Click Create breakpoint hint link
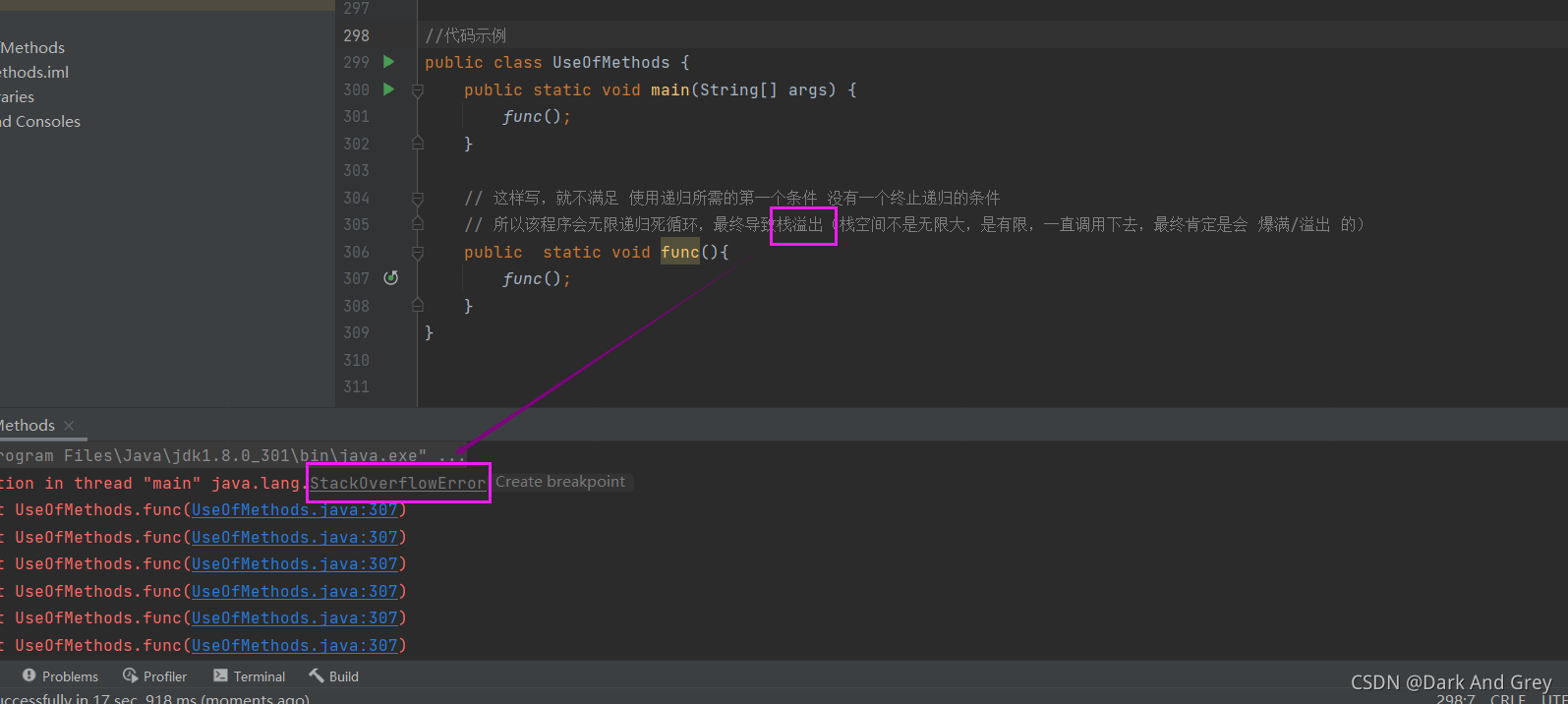Screen dimensions: 1568x704 coord(560,482)
